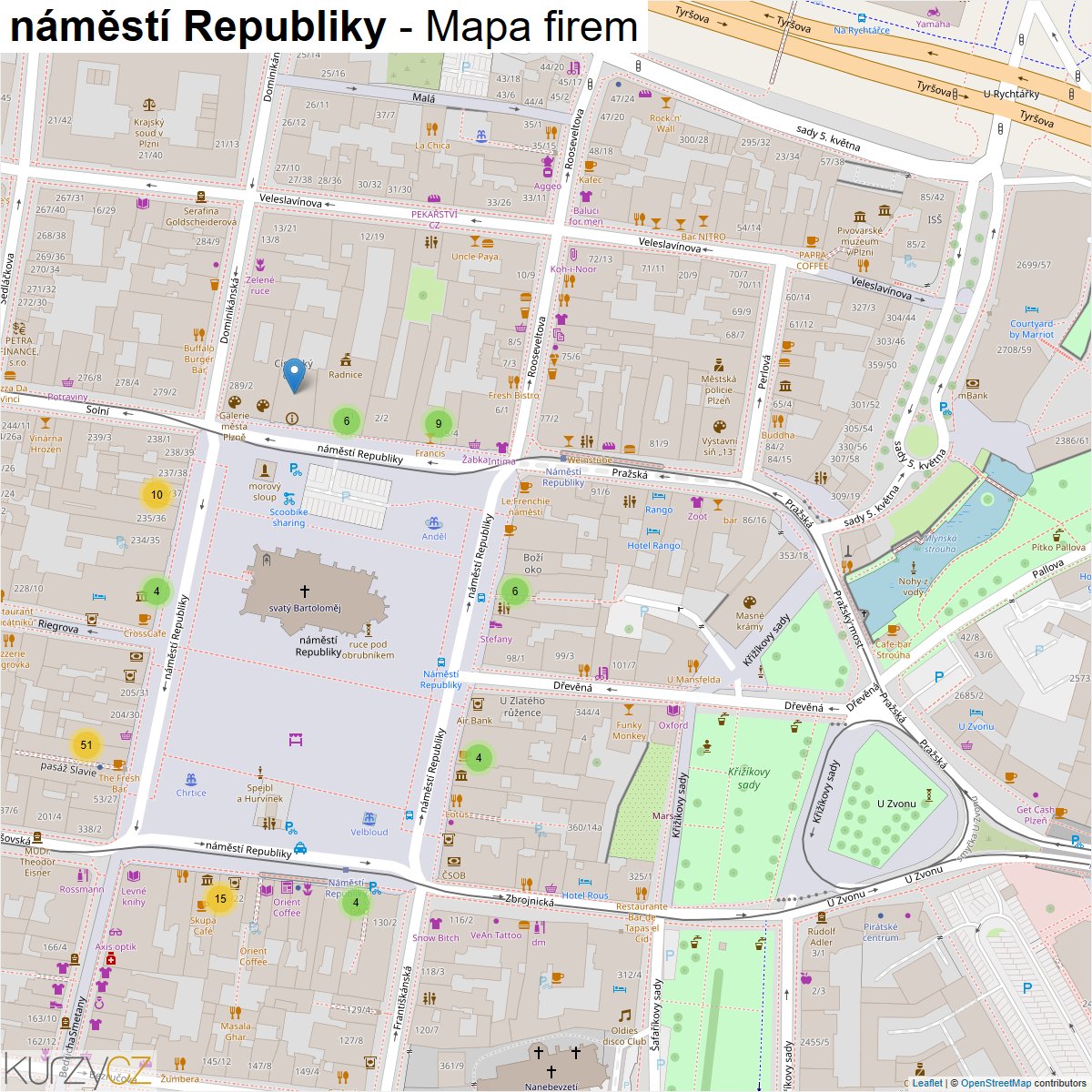Click the music note icon at Oldies disco Club
This screenshot has width=1092, height=1092.
[624, 1016]
